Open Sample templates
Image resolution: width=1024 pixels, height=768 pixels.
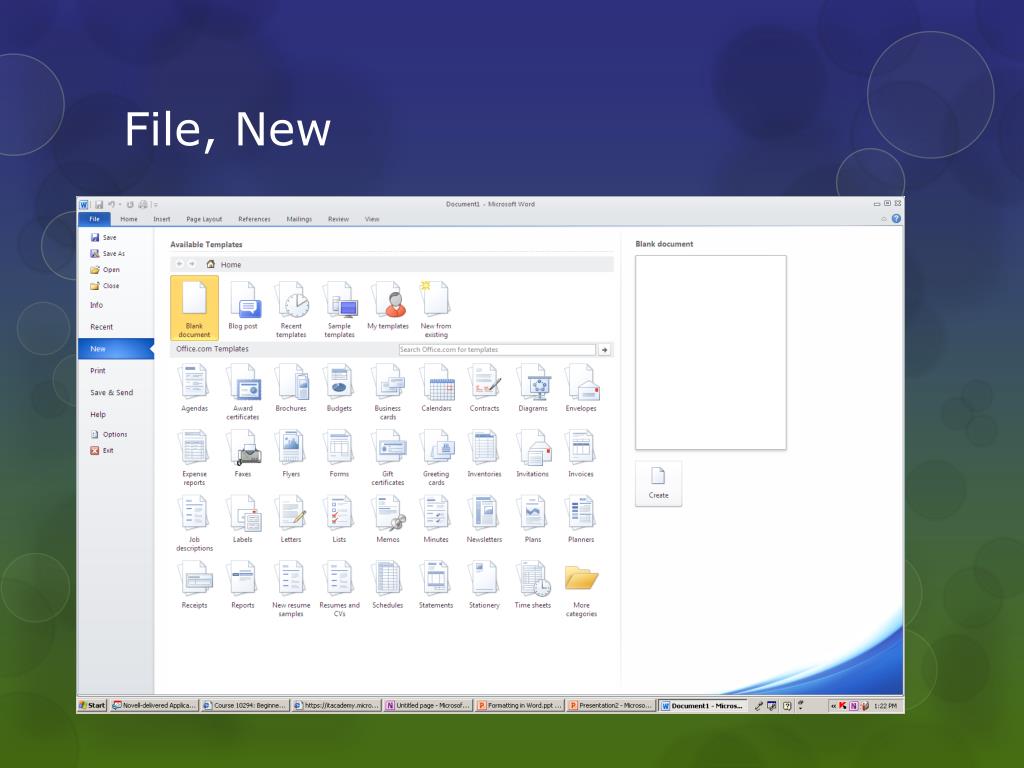click(x=340, y=309)
